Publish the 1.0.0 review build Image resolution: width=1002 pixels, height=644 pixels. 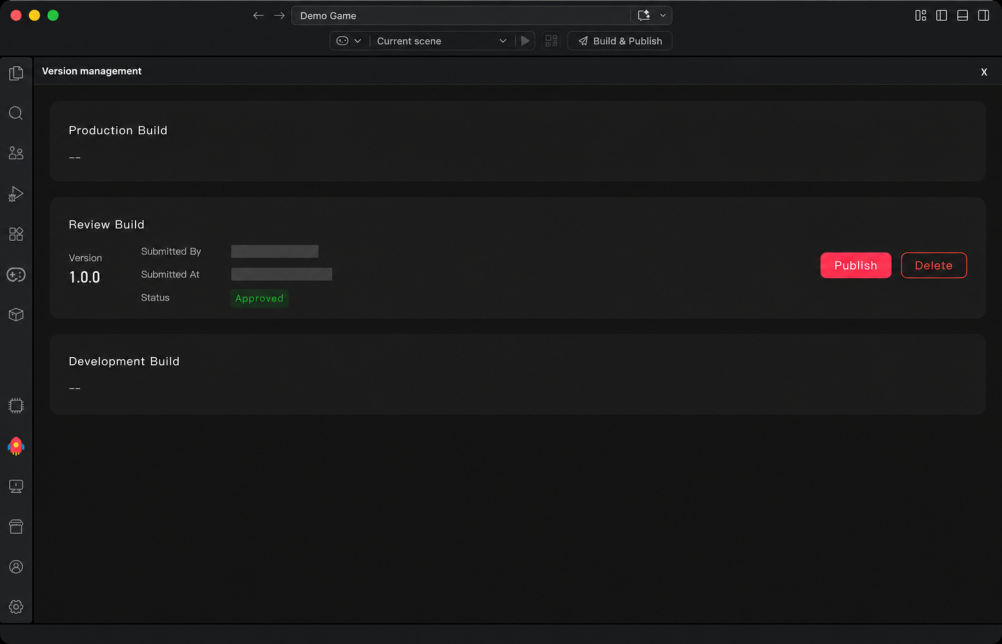click(x=856, y=265)
